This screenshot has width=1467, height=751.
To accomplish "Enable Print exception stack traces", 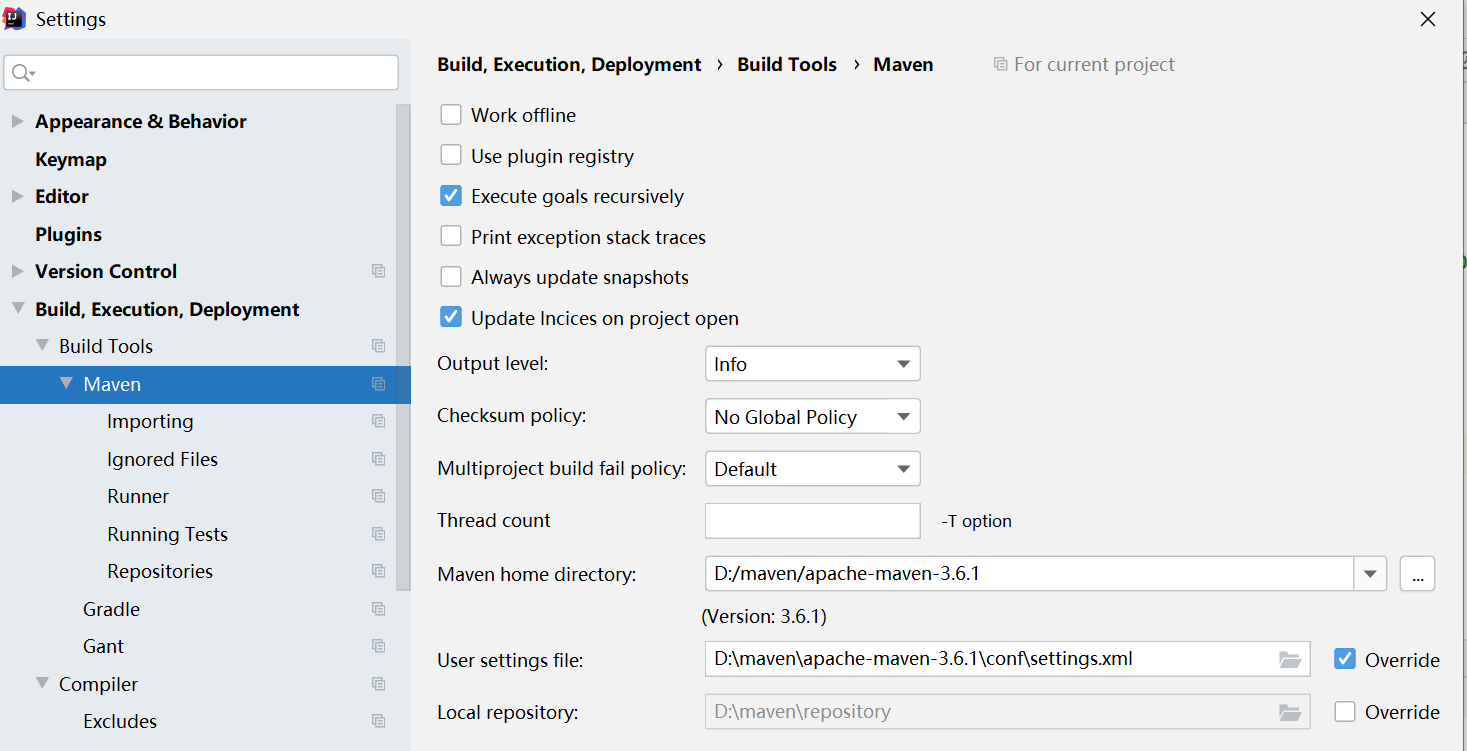I will point(451,237).
